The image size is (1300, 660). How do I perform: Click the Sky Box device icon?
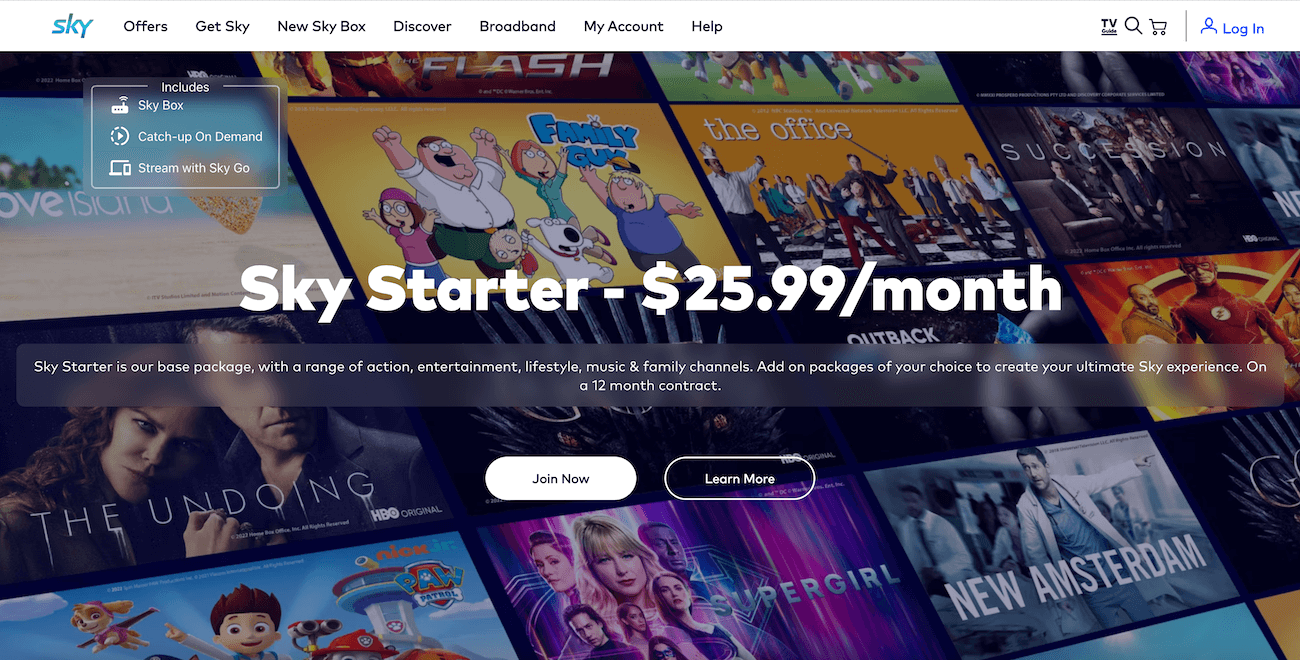click(120, 105)
